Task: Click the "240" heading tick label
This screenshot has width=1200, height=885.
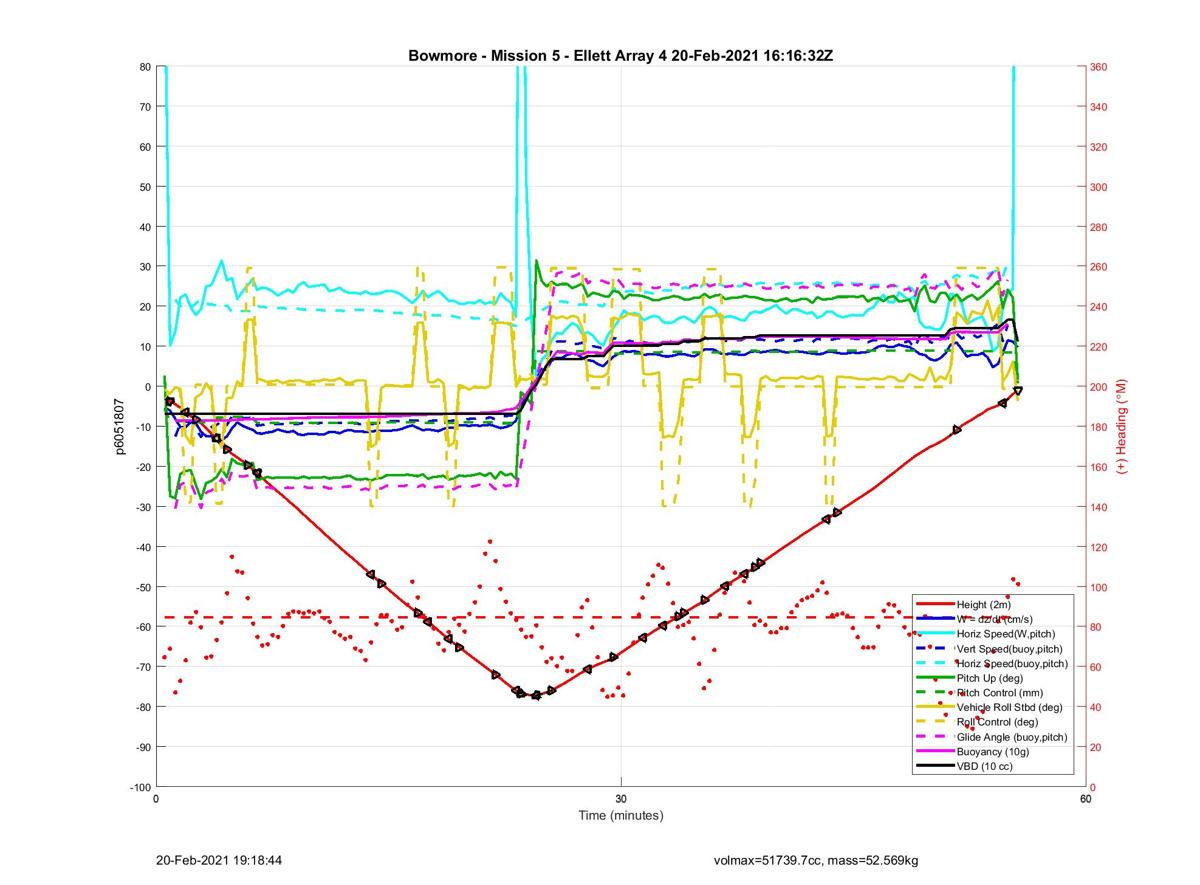Action: tap(1100, 307)
